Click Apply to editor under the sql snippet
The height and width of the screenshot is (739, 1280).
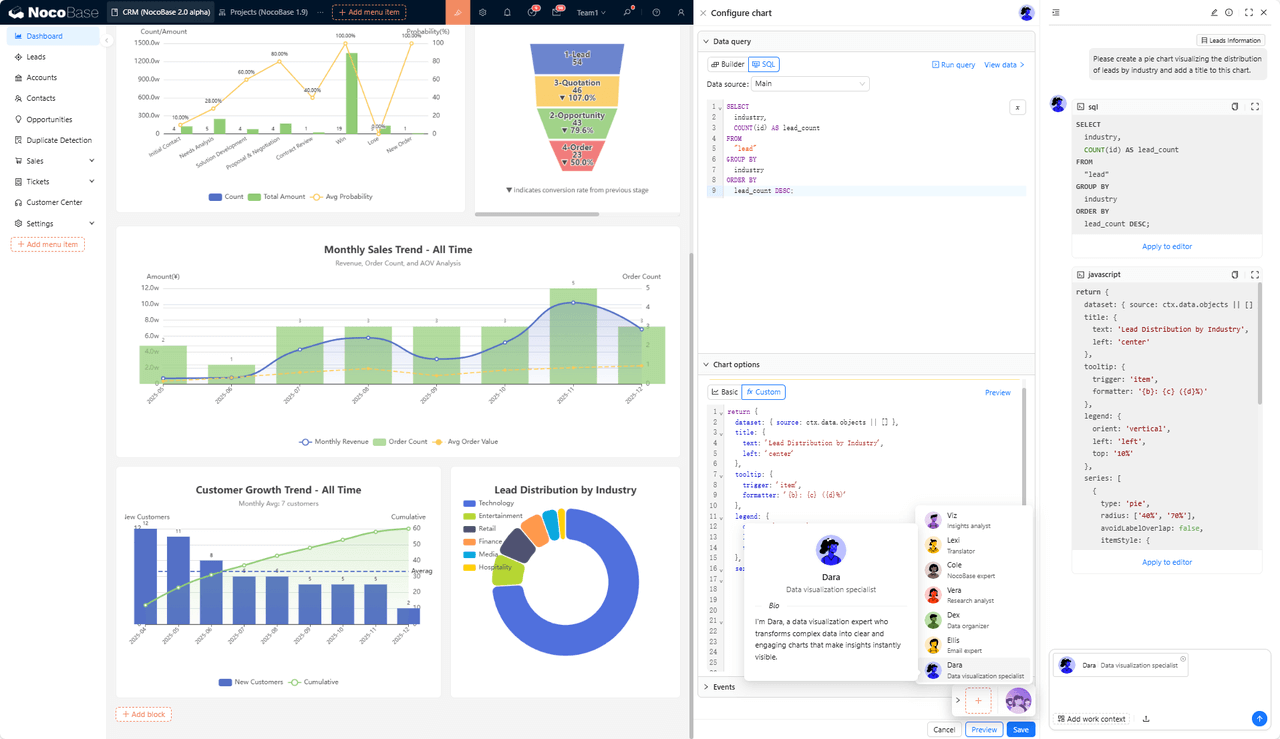pyautogui.click(x=1165, y=246)
